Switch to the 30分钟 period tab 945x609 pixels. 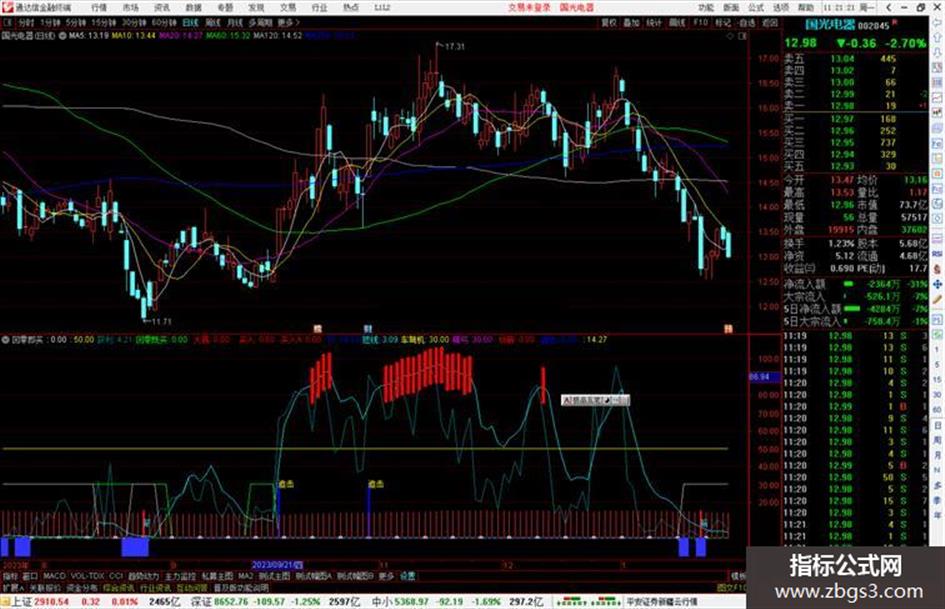tap(134, 22)
